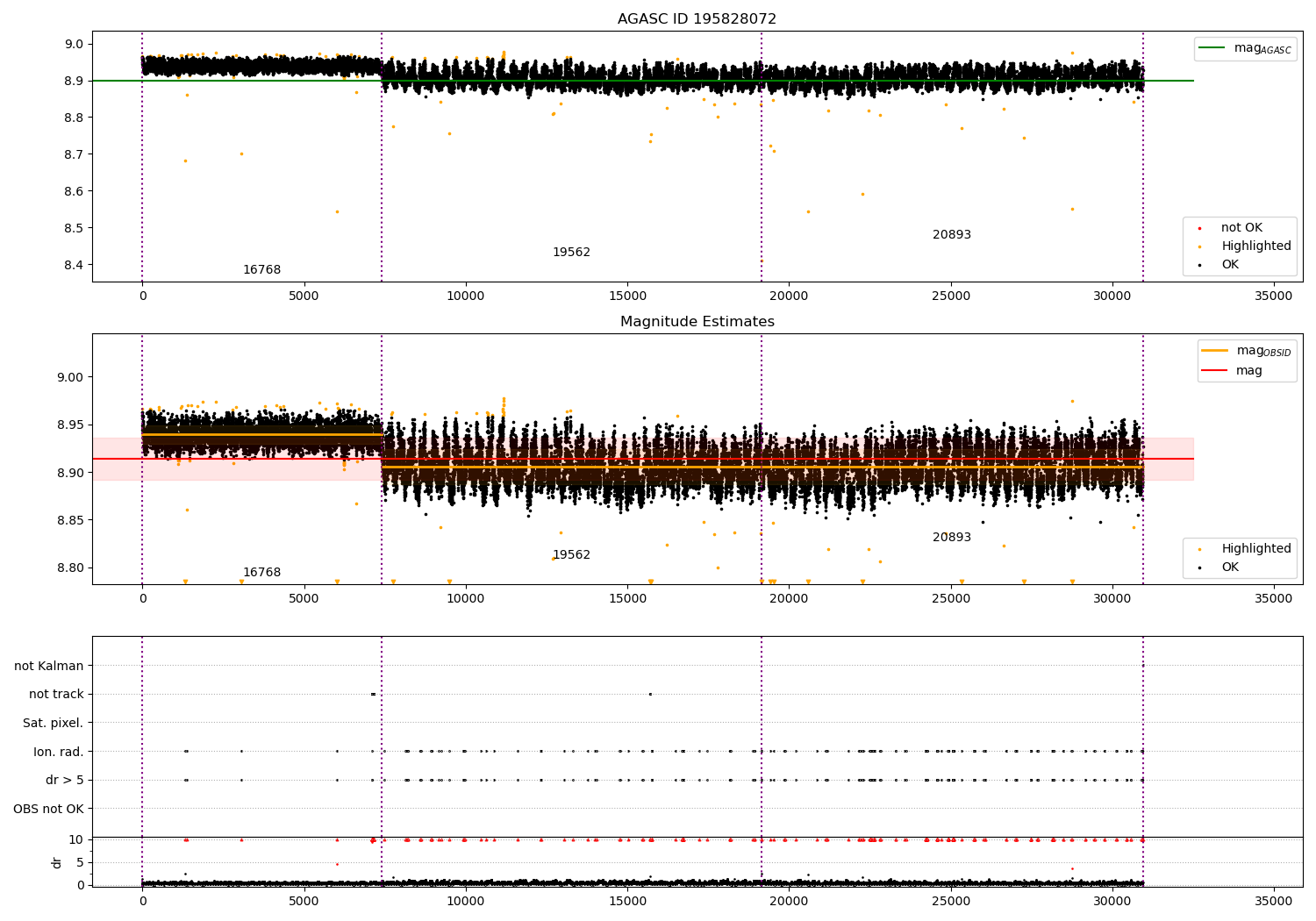Click x-tick 30000 under the Magnitude Estimates plot

pyautogui.click(x=1112, y=599)
